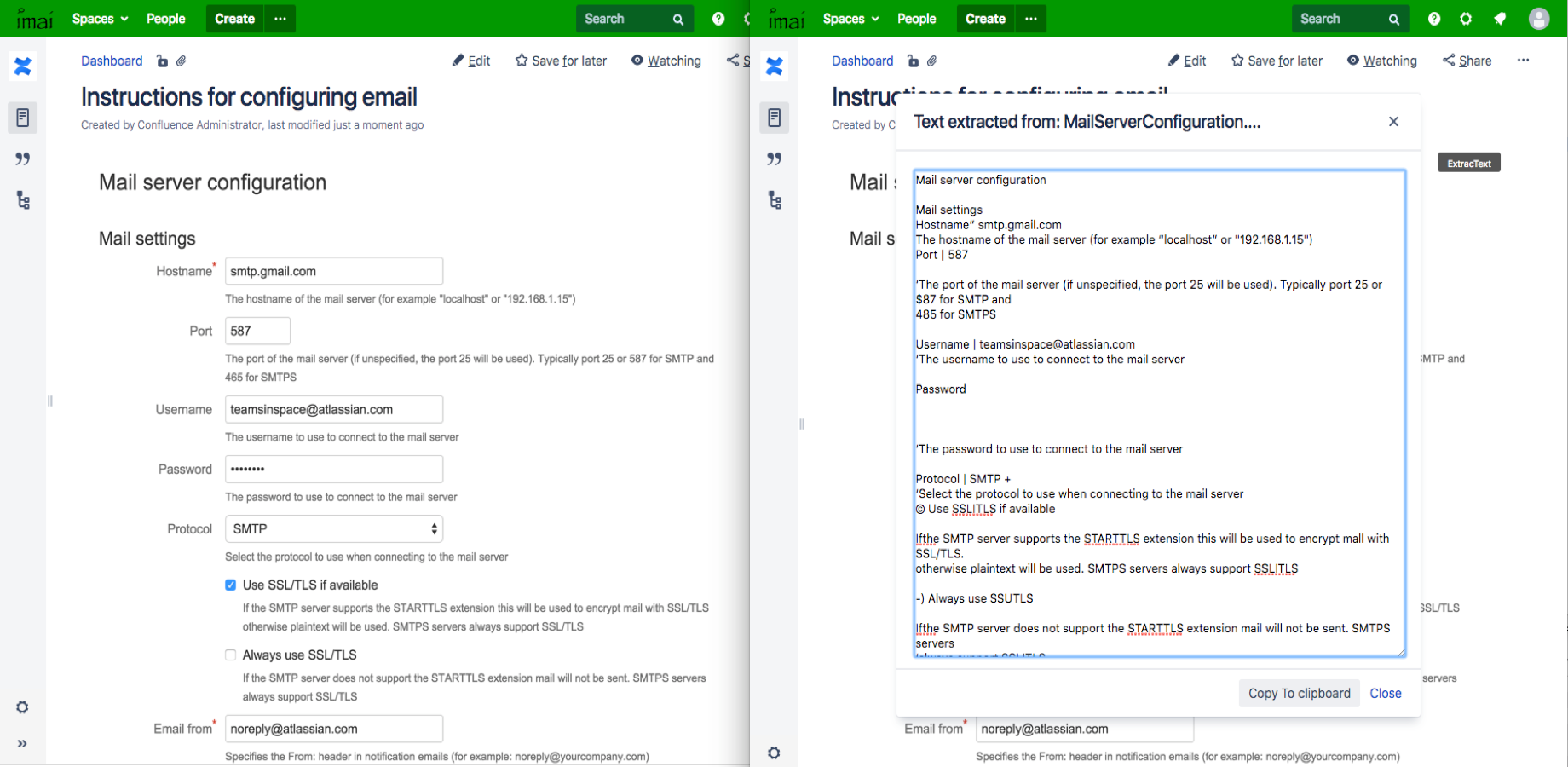This screenshot has width=1568, height=767.
Task: Click Close link in dialog footer
Action: 1386,693
